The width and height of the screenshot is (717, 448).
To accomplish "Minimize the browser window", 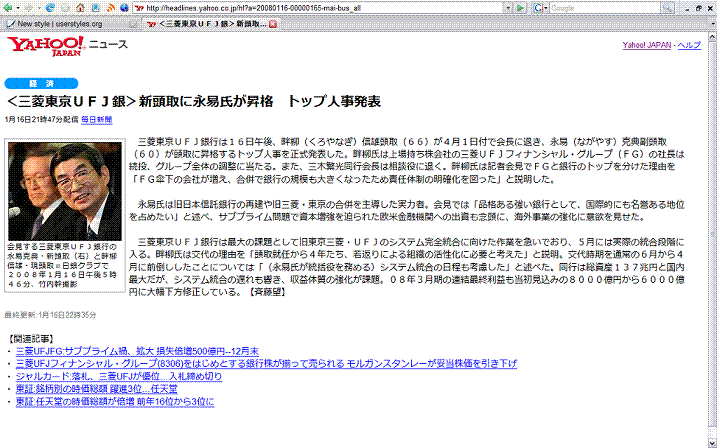I will coord(688,8).
